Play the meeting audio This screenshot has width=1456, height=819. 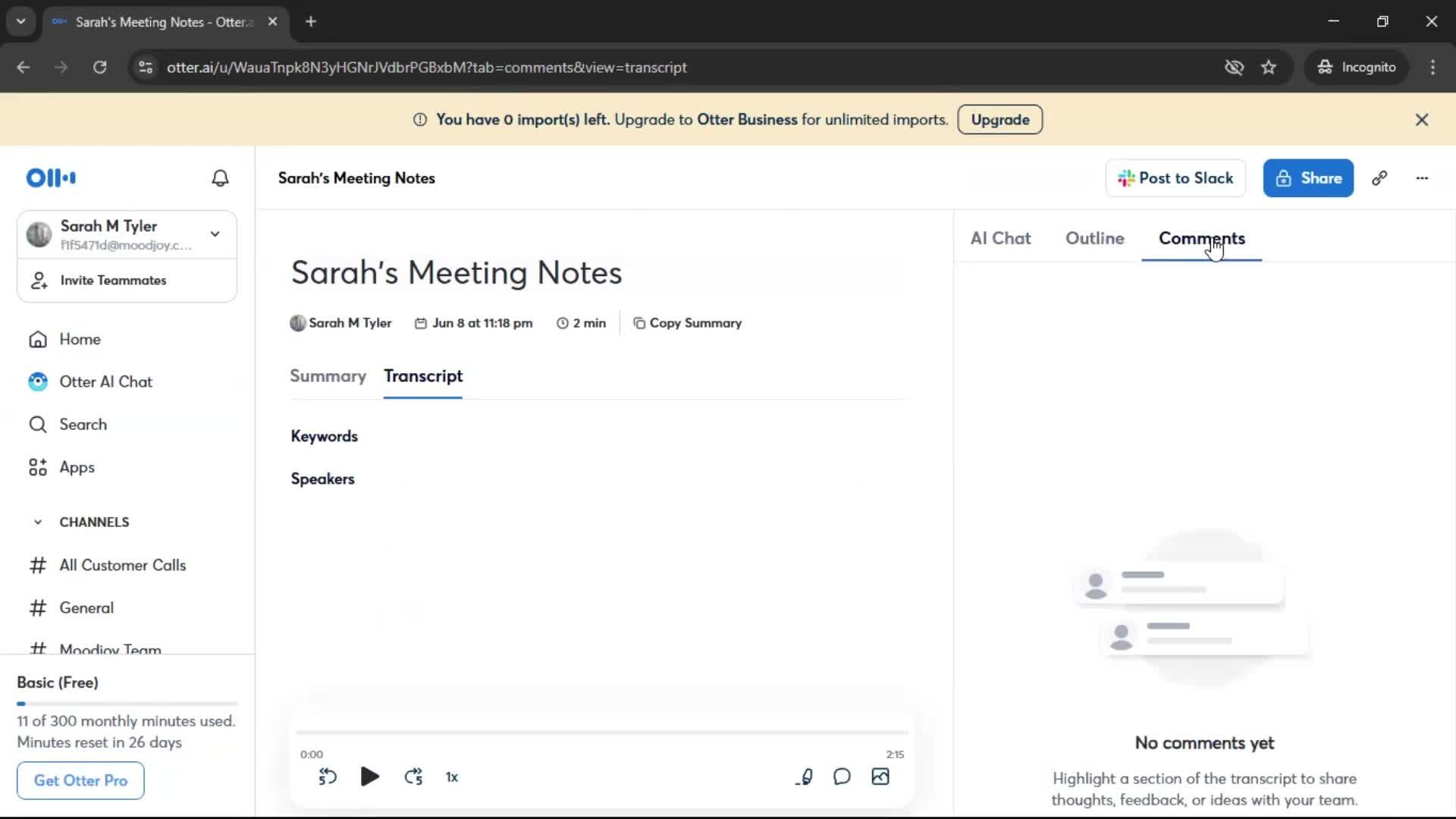tap(369, 777)
